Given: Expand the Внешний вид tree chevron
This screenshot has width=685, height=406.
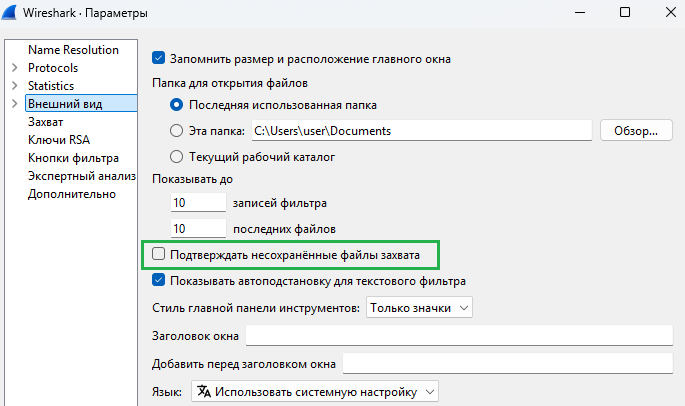Looking at the screenshot, I should (14, 104).
